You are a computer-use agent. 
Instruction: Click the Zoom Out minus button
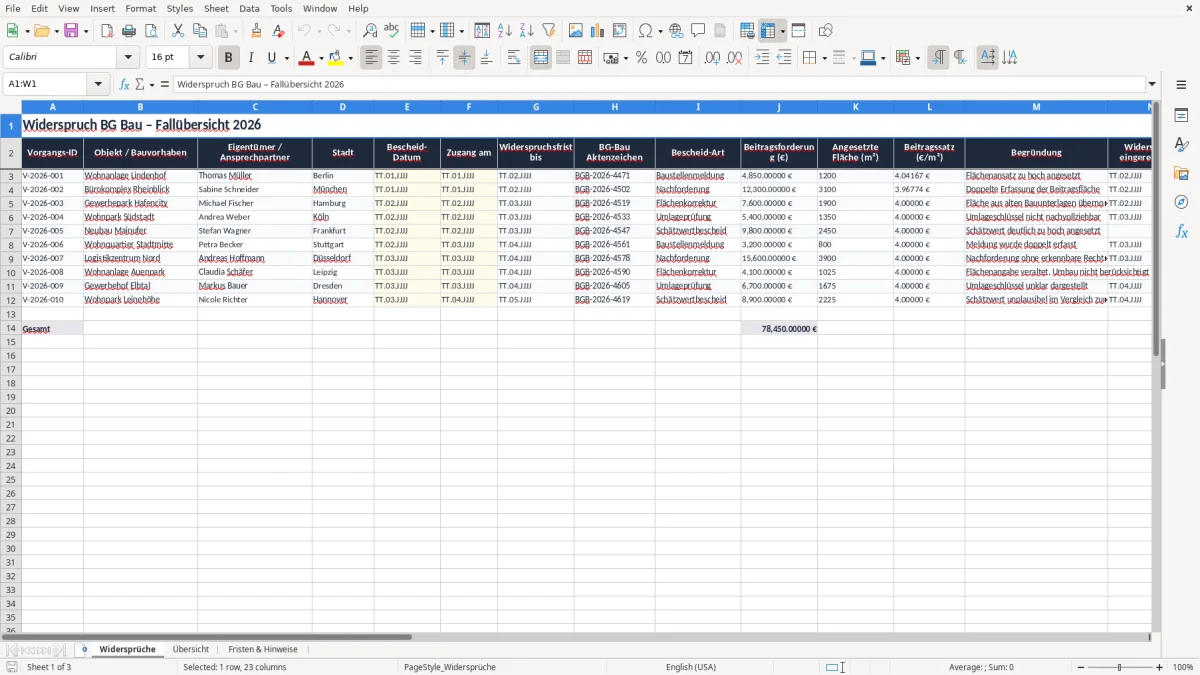click(1080, 667)
